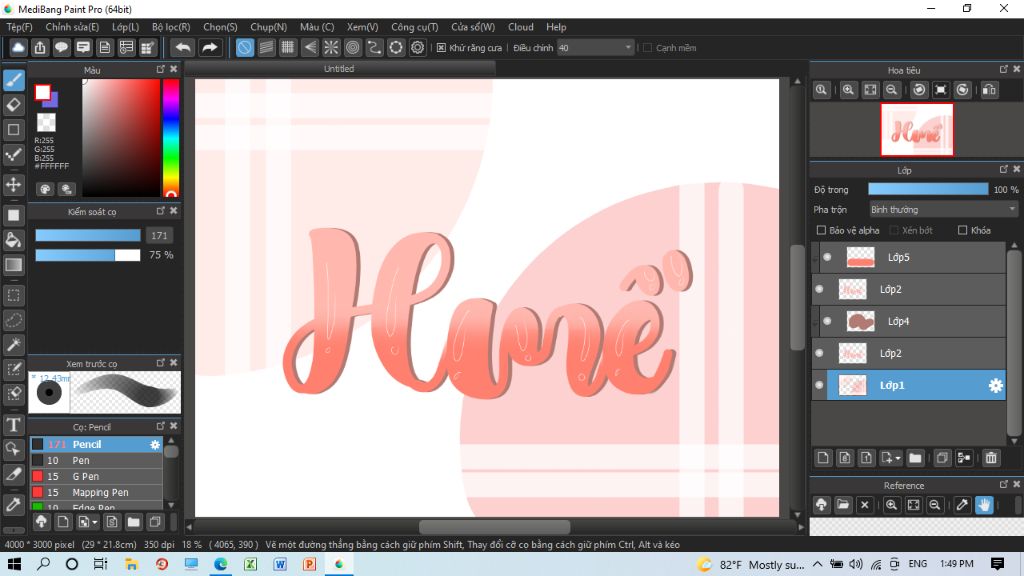Open add-layer dropdown arrow in layer panel
Viewport: 1024px width, 576px height.
point(898,458)
